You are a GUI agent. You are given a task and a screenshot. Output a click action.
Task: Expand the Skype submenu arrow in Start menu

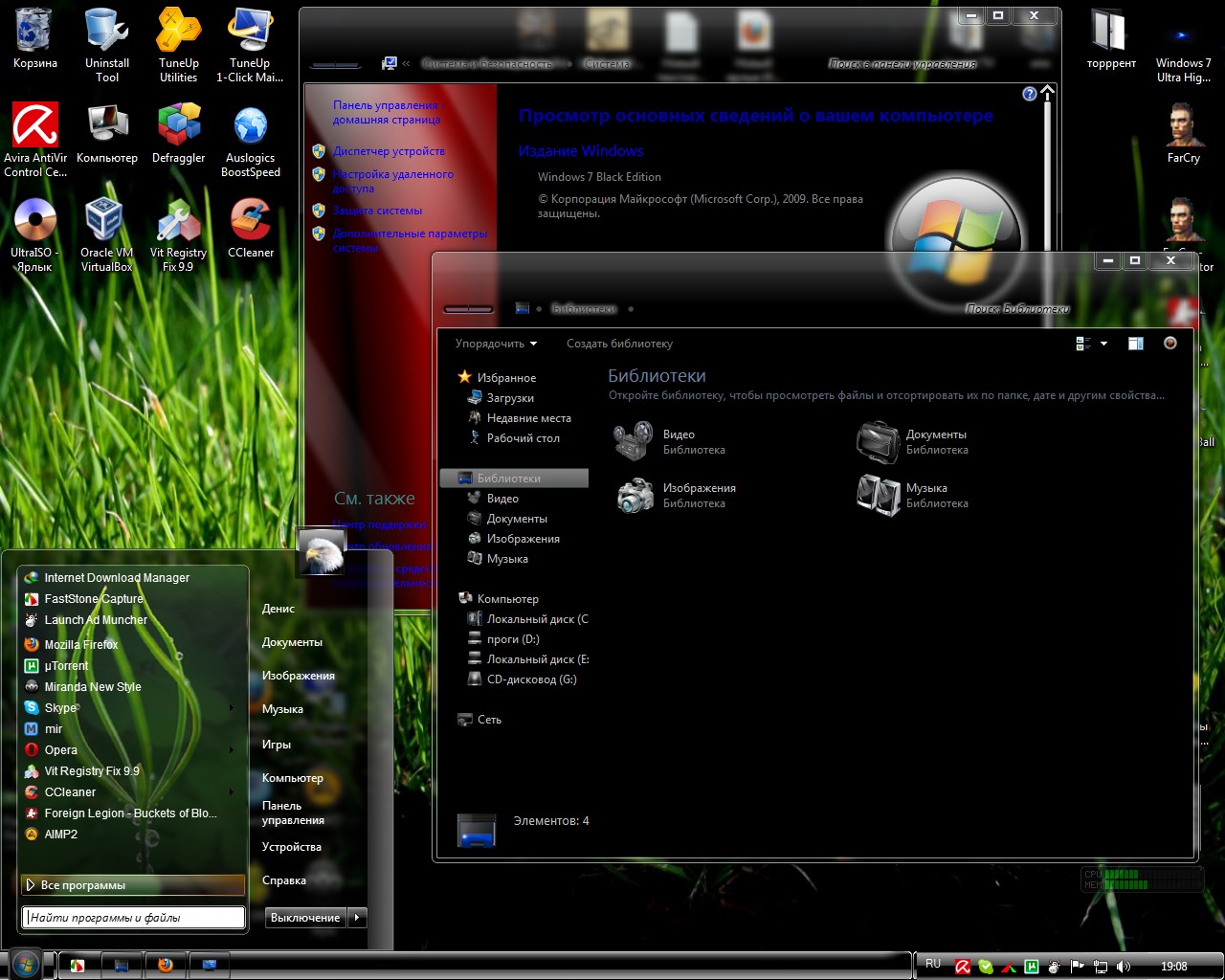point(232,708)
